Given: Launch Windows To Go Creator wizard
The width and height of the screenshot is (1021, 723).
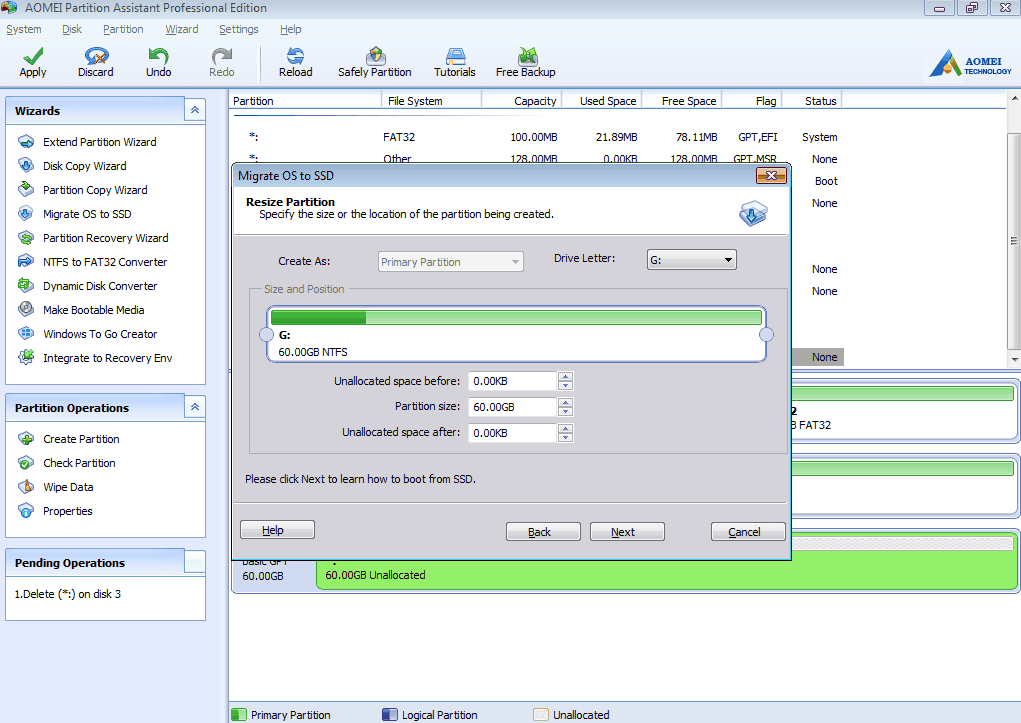Looking at the screenshot, I should pyautogui.click(x=100, y=334).
